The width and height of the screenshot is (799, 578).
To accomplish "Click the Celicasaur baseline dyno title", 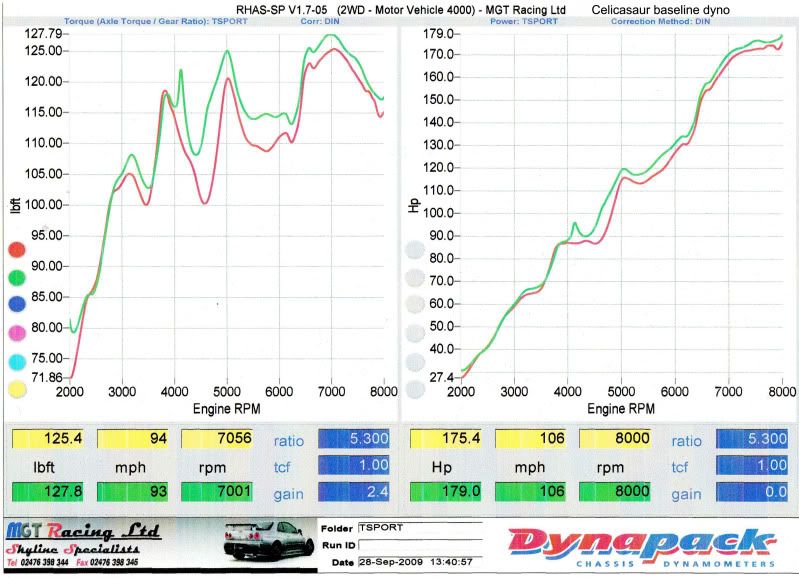I will (x=660, y=10).
